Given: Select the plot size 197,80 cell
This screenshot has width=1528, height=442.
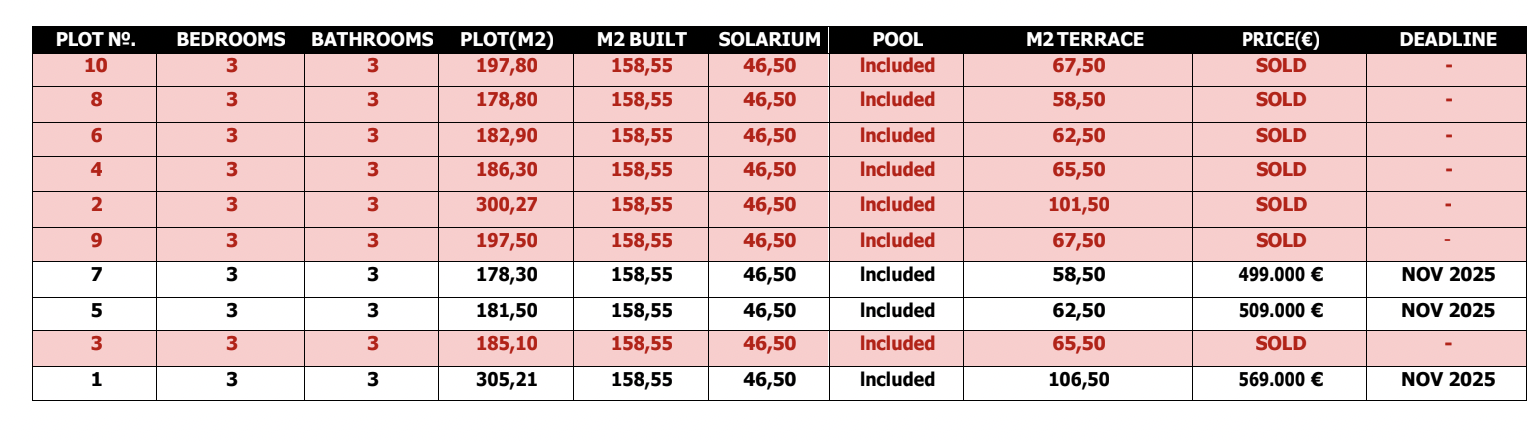Looking at the screenshot, I should pyautogui.click(x=506, y=66).
